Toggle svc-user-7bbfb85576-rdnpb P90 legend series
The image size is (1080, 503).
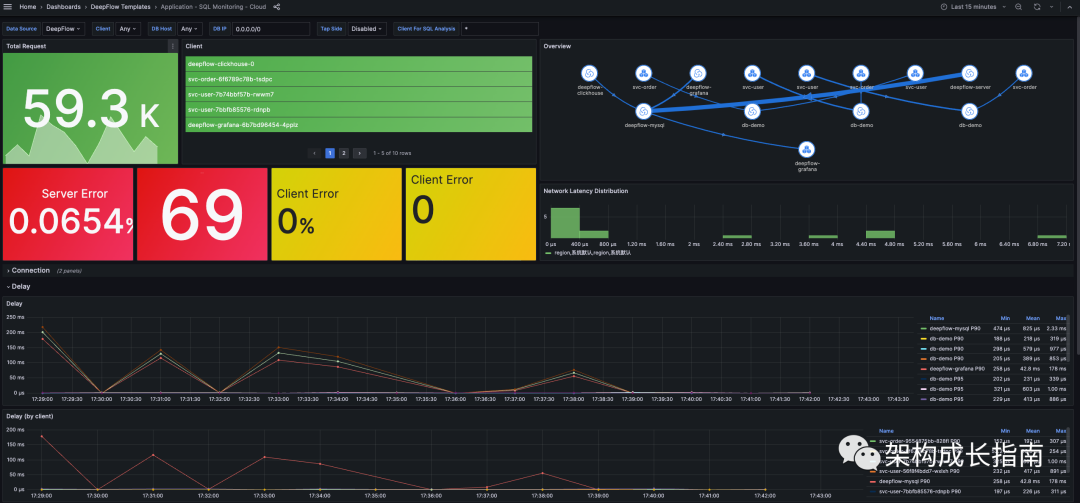(919, 491)
